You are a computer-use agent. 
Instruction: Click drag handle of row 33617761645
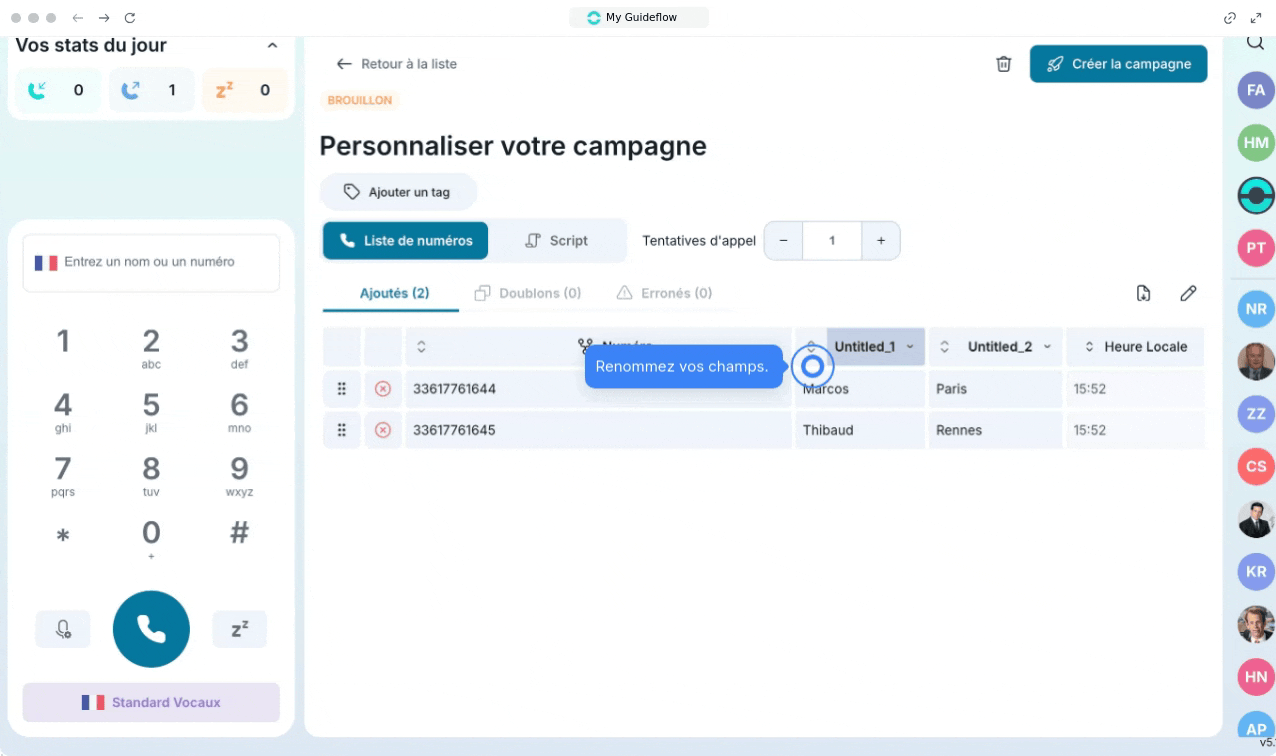coord(342,430)
